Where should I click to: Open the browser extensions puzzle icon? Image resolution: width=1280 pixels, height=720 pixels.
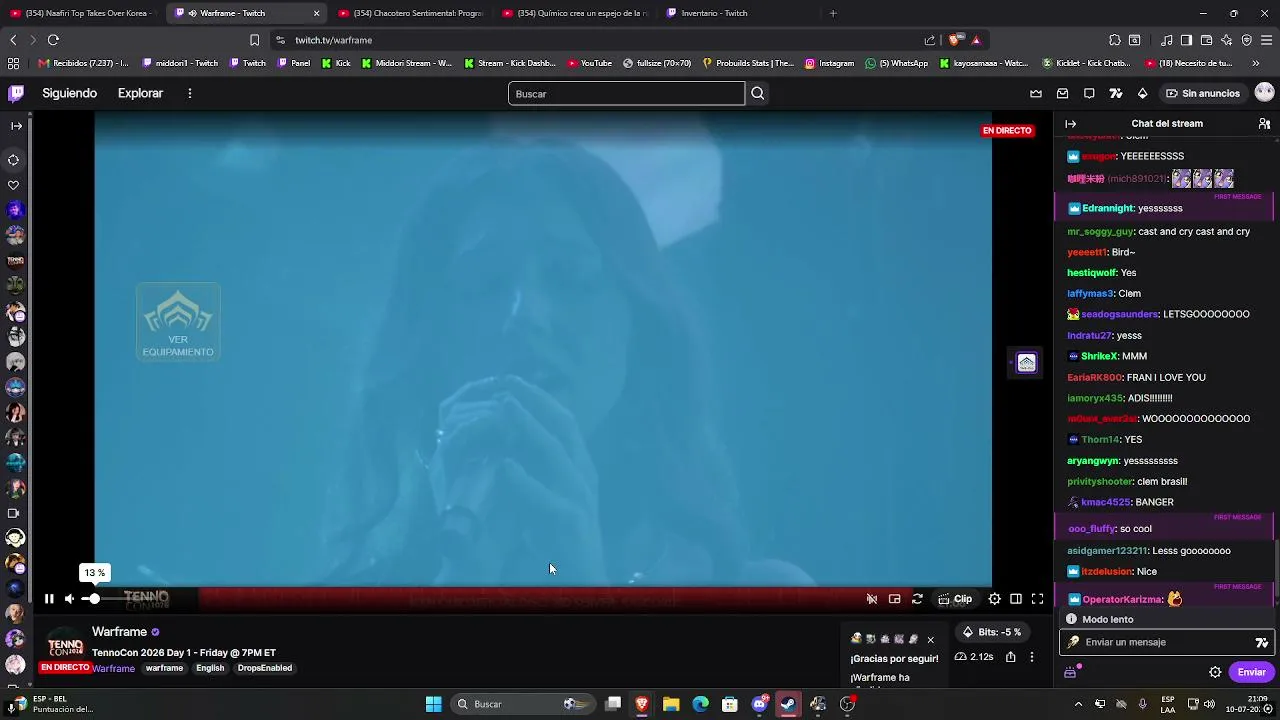tap(1115, 40)
